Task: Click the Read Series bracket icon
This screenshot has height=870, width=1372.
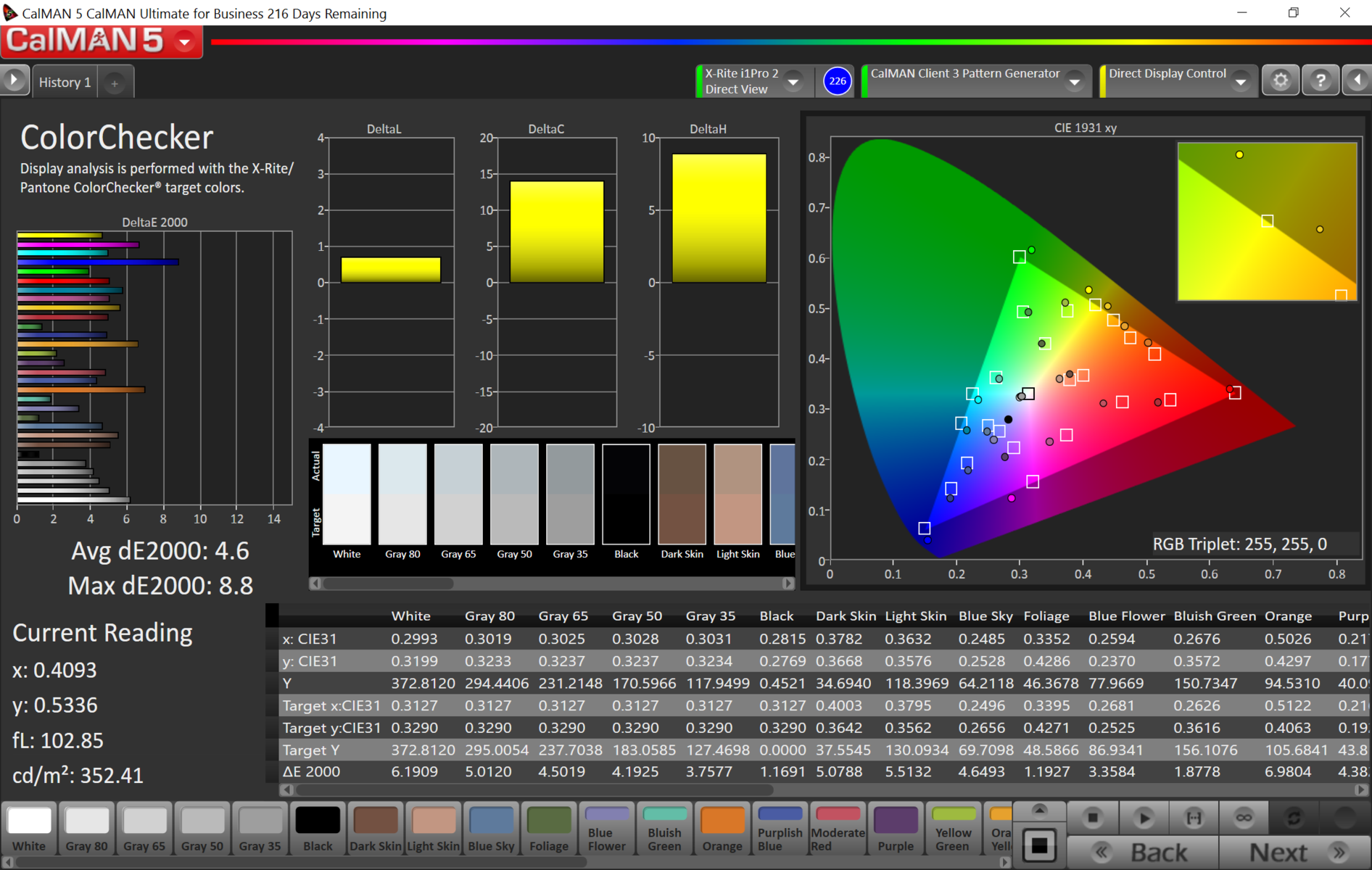Action: click(1193, 818)
